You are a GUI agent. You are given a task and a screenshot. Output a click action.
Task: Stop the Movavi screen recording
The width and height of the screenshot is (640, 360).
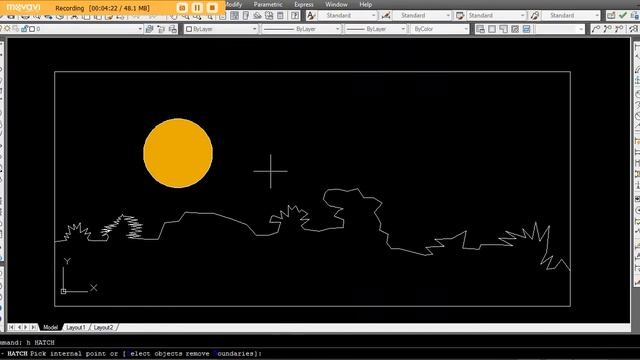212,8
